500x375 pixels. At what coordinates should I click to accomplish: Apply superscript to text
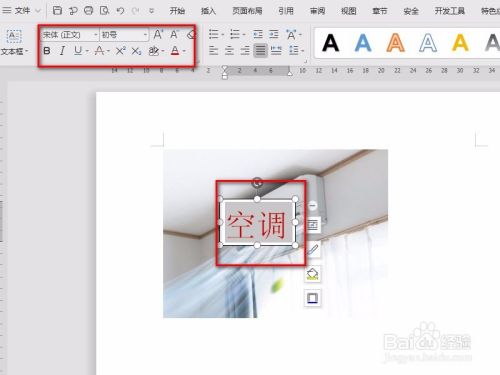[x=120, y=51]
